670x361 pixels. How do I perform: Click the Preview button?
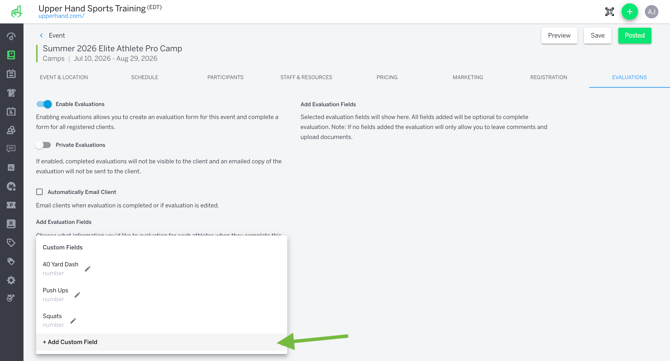pos(559,35)
